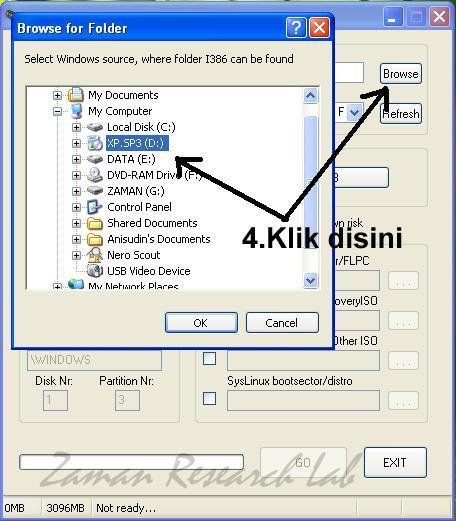Select the ZAMAN (G:) entry
456x521 pixels.
[136, 191]
